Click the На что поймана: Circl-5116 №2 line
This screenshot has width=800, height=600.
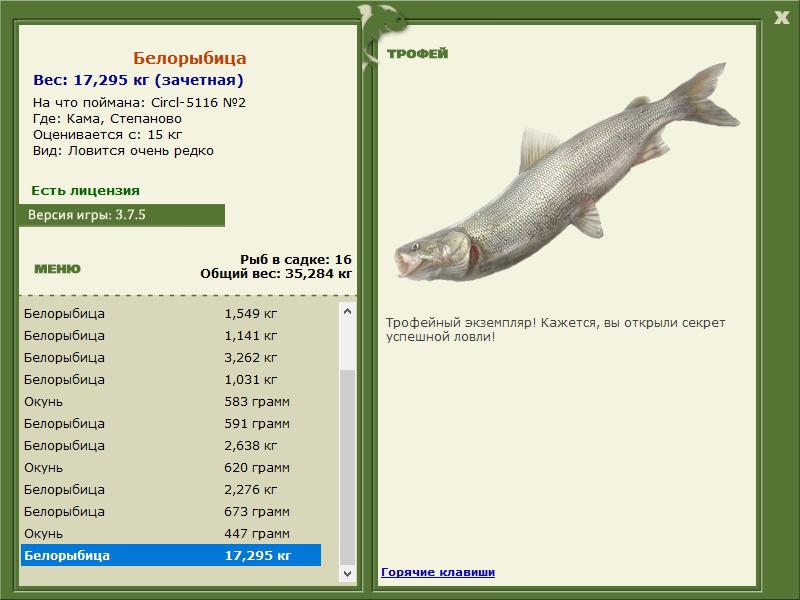tap(139, 103)
